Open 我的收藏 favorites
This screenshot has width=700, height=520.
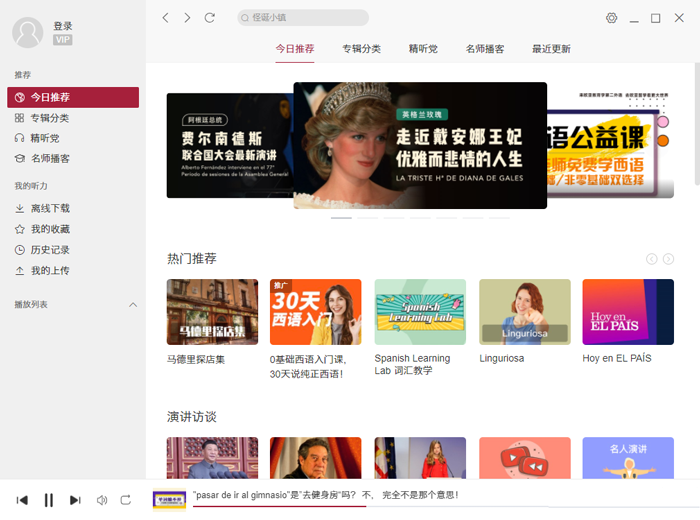tap(49, 229)
